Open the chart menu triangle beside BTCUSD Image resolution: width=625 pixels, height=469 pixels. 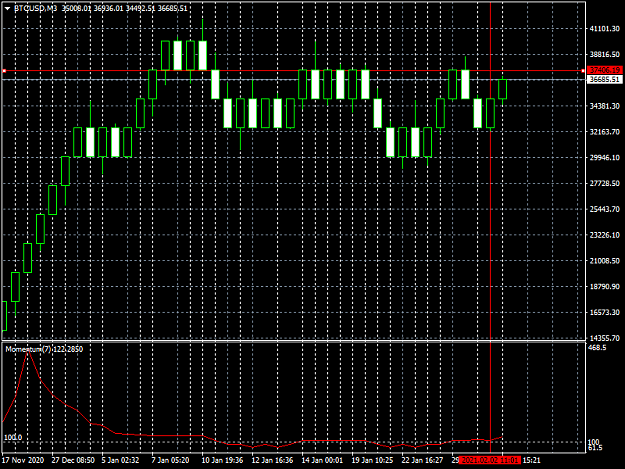[7, 8]
